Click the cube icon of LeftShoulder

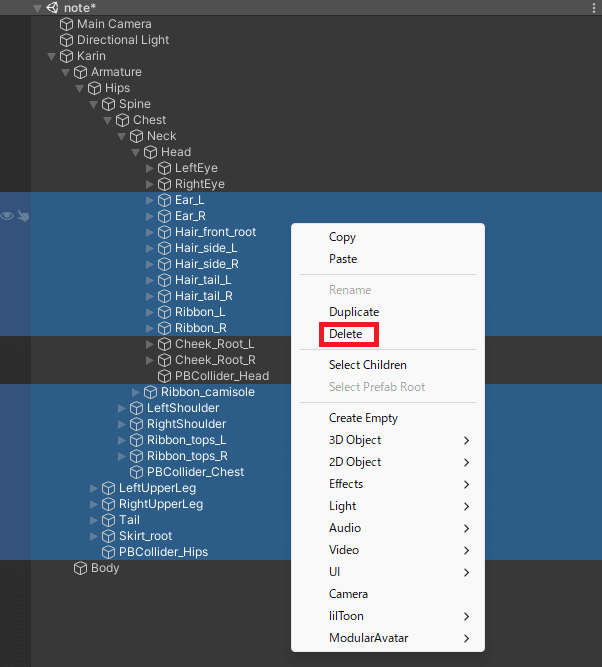click(136, 408)
